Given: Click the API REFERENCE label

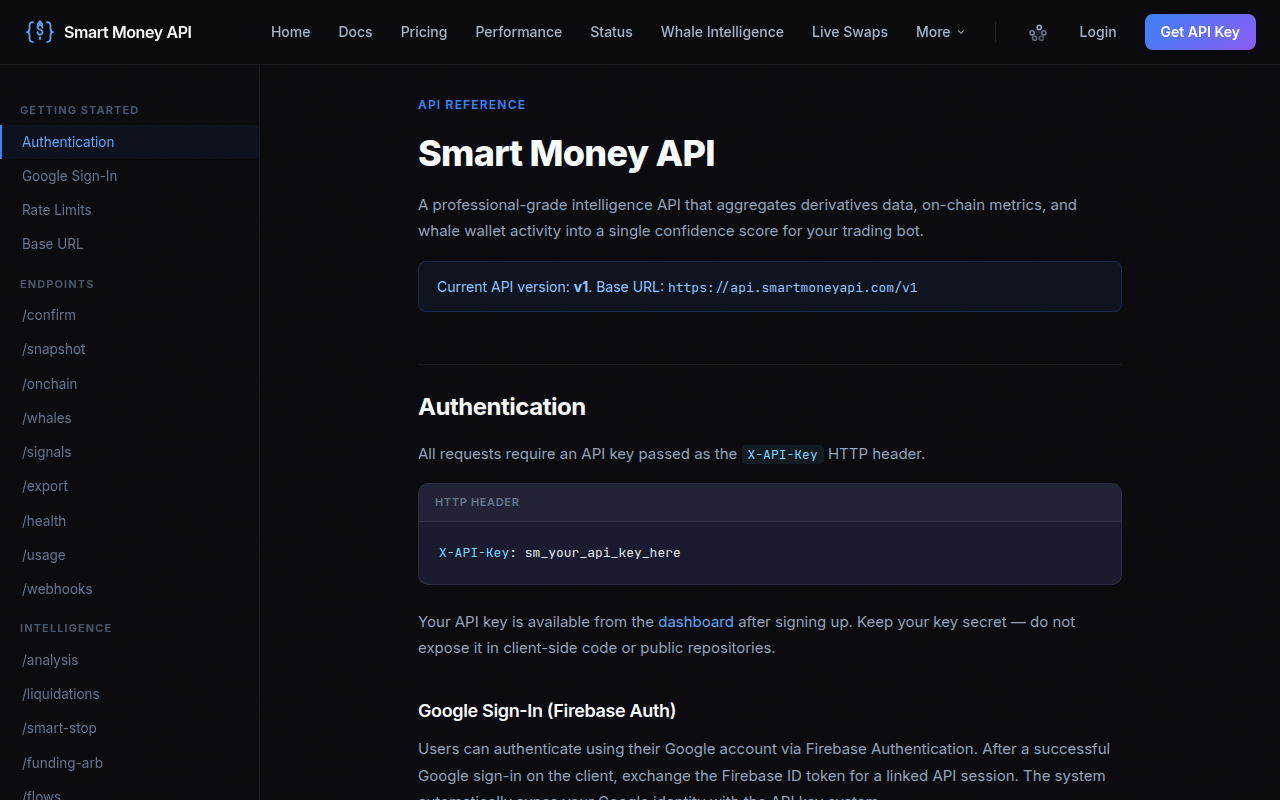Looking at the screenshot, I should (471, 105).
